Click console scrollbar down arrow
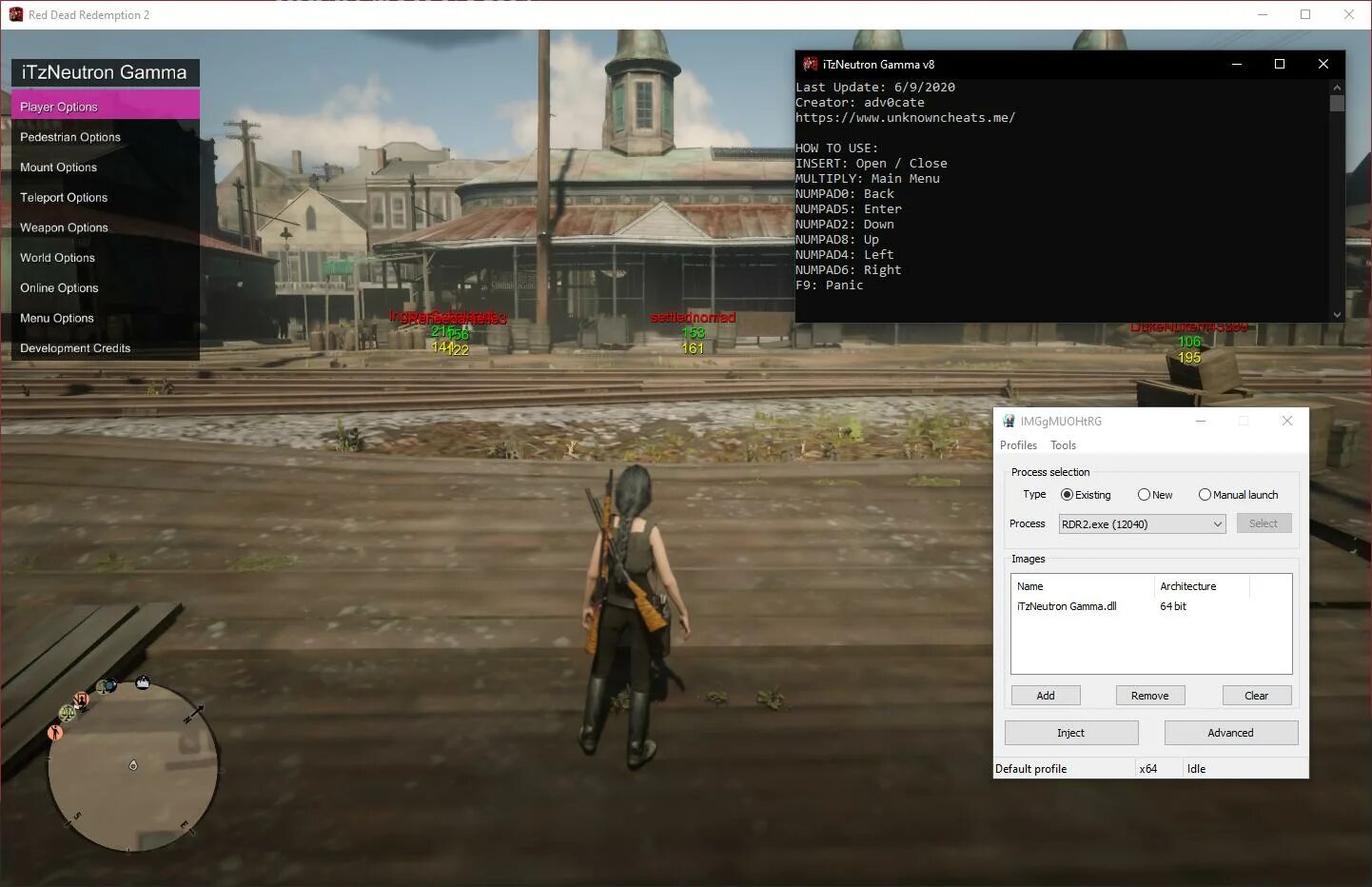The image size is (1372, 887). pyautogui.click(x=1337, y=315)
